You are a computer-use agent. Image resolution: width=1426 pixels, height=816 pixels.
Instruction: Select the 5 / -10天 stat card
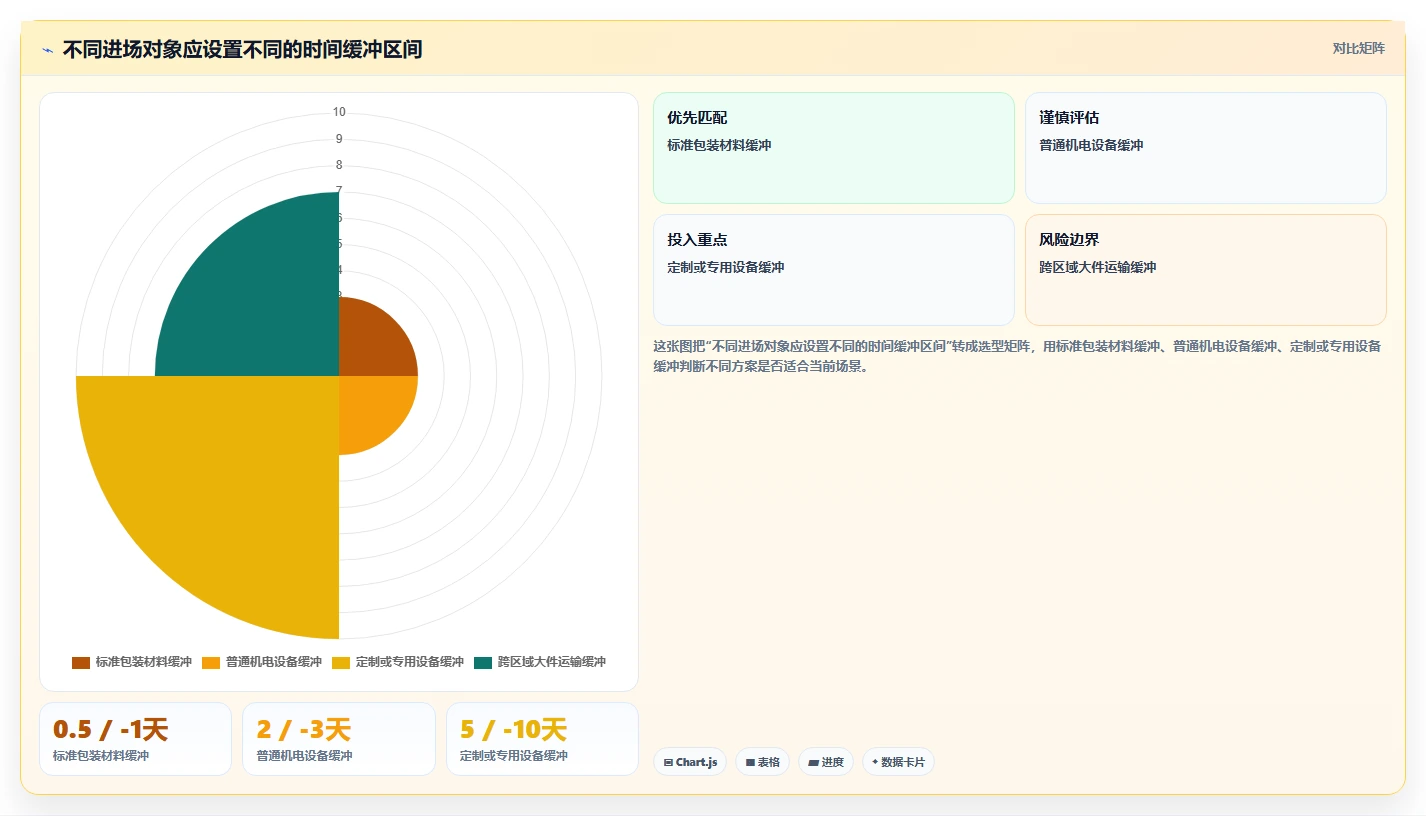(542, 739)
